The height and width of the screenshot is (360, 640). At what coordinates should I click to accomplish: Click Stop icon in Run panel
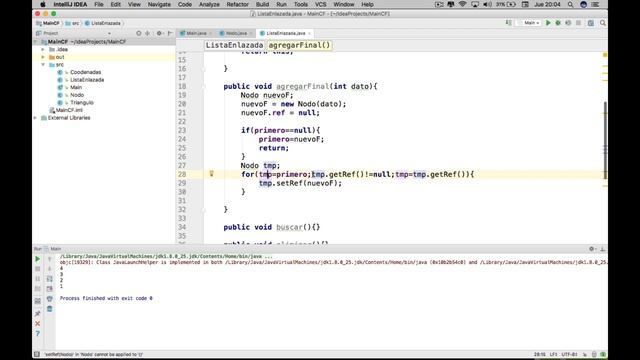tap(38, 269)
